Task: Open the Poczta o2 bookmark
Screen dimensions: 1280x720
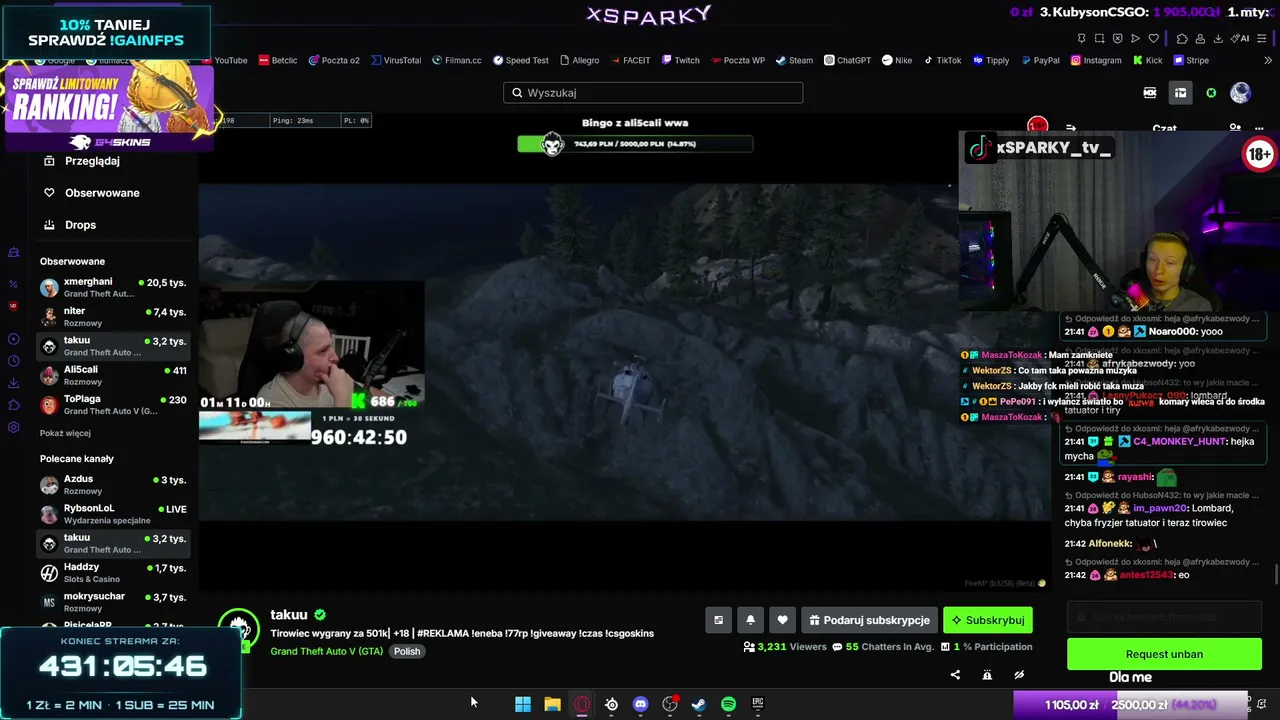Action: coord(334,60)
